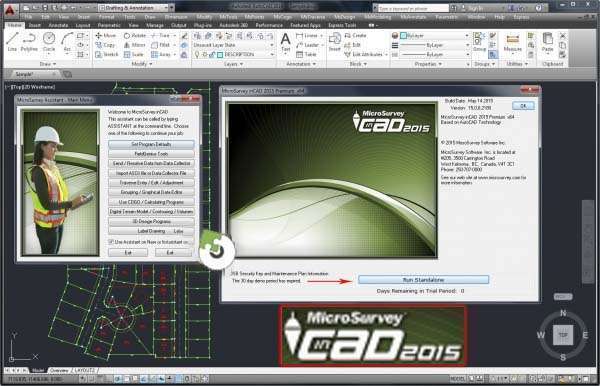Click Run Standalone button
600x386 pixels.
423,280
